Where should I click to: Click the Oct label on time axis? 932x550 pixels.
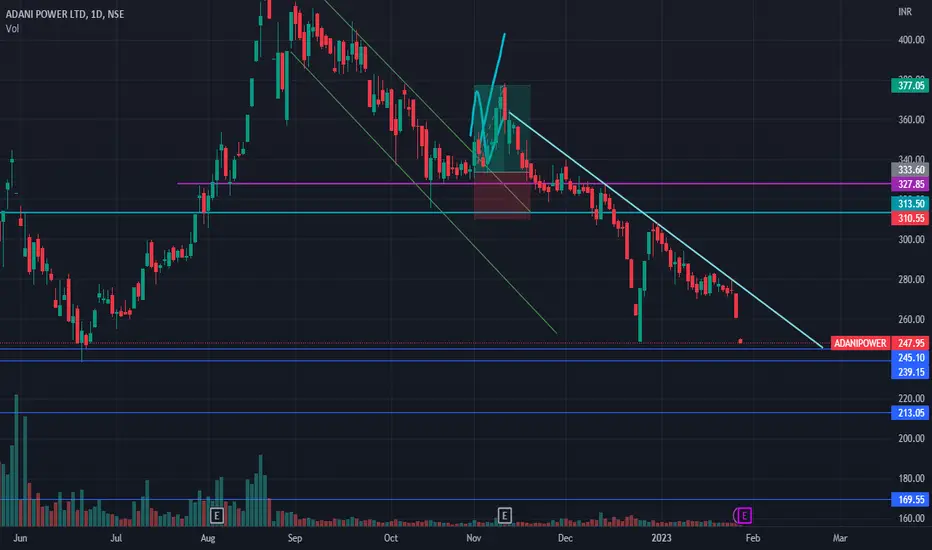point(391,538)
